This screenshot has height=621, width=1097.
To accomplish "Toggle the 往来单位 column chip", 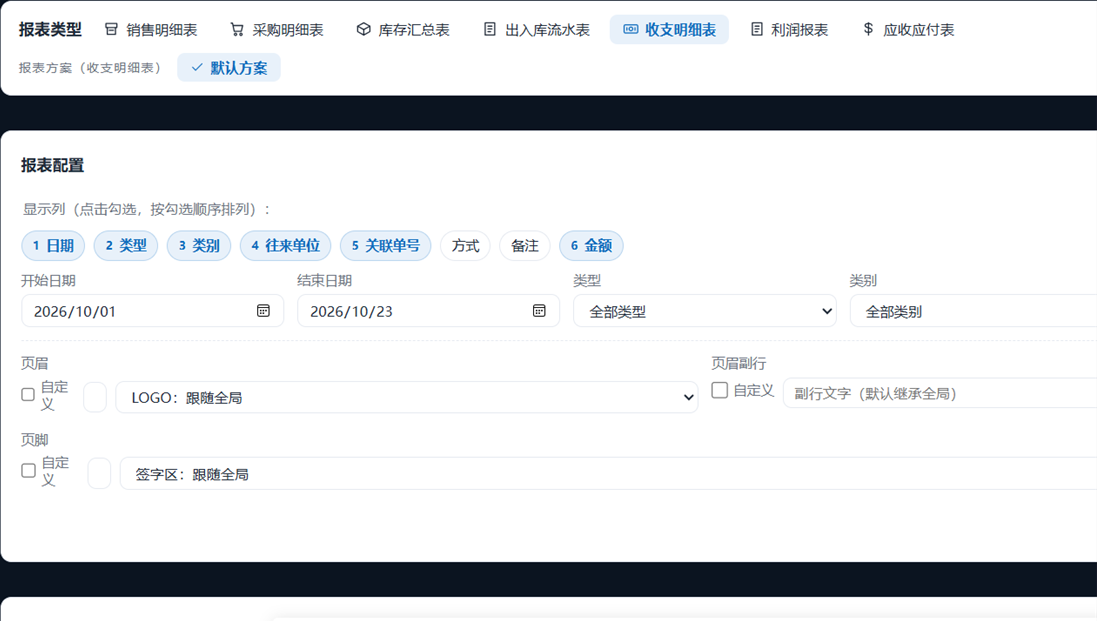I will (285, 245).
